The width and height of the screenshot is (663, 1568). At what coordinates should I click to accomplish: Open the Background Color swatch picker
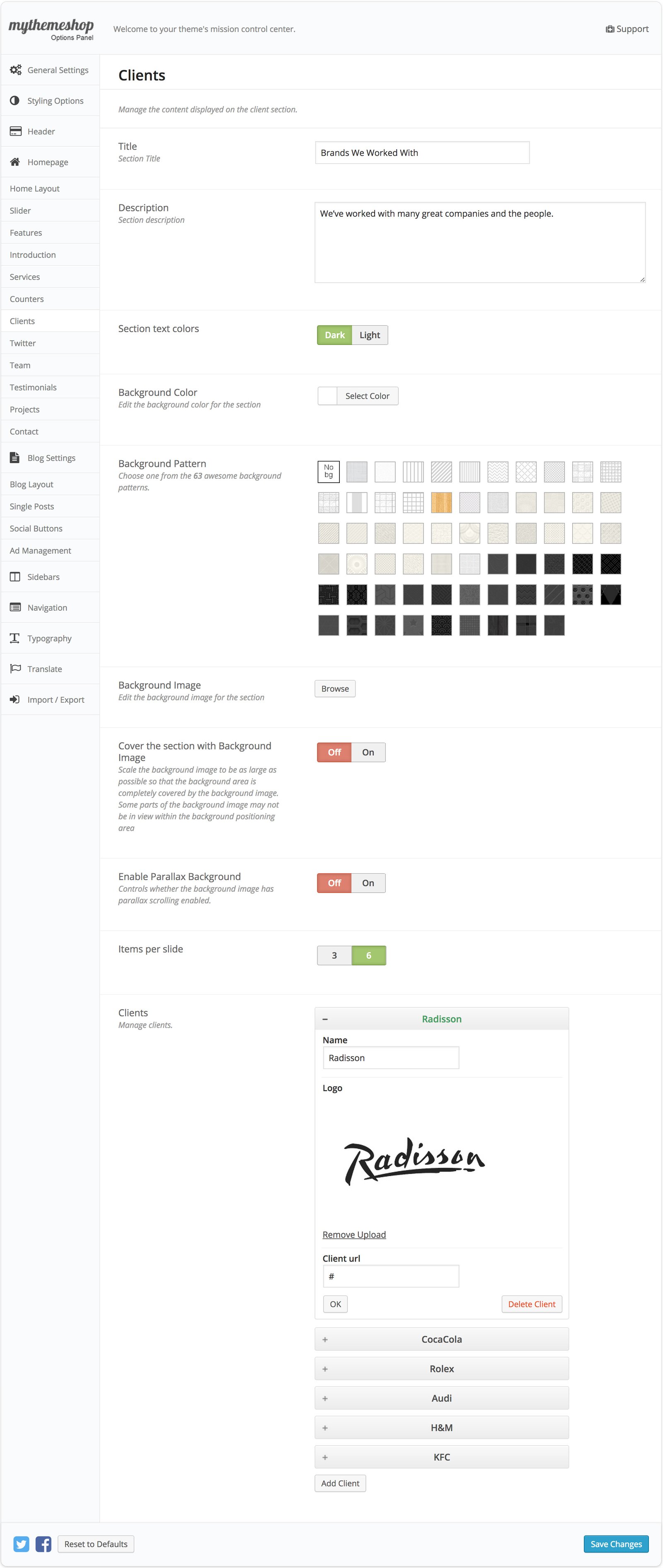click(328, 396)
